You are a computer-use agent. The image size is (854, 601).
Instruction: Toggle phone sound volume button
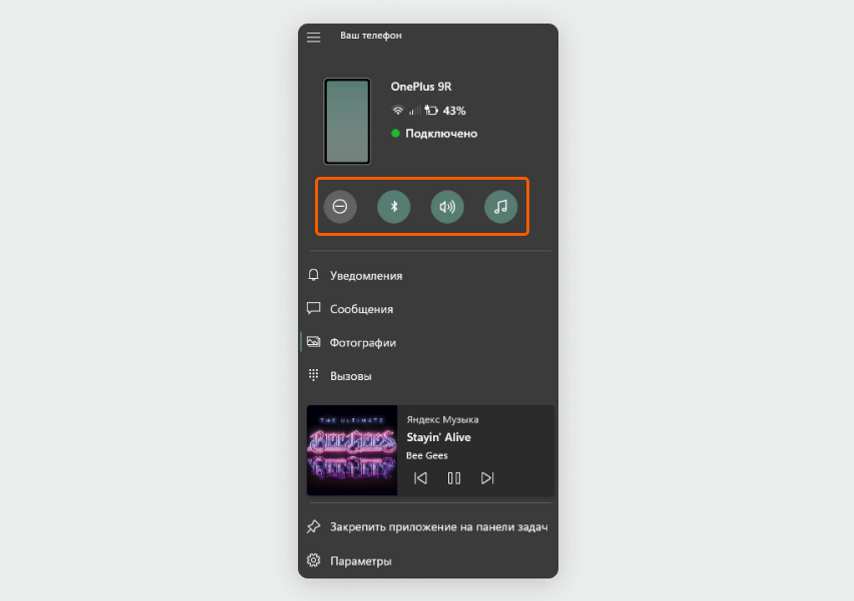click(x=447, y=207)
